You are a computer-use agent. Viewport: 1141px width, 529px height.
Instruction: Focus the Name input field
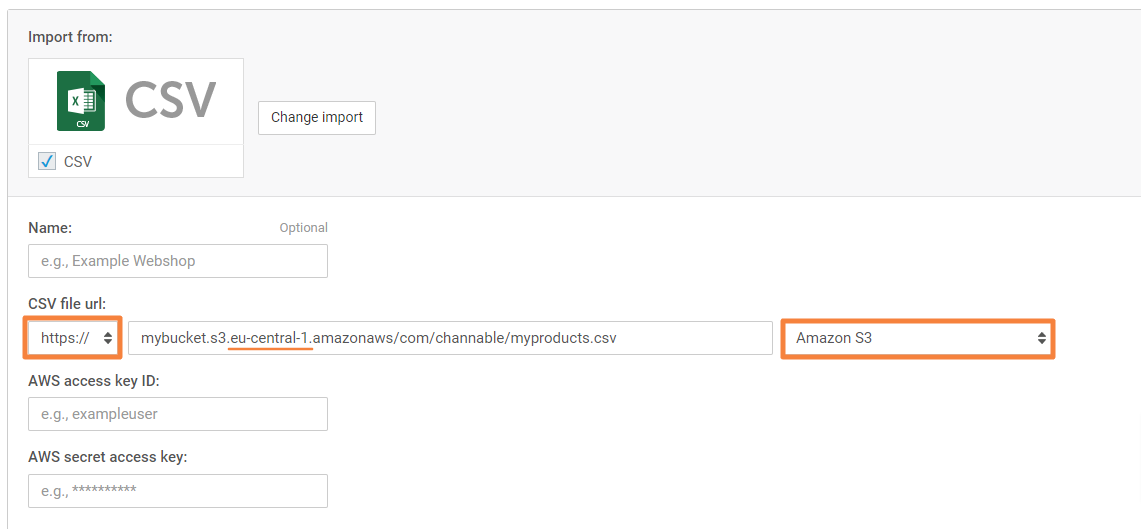click(178, 261)
